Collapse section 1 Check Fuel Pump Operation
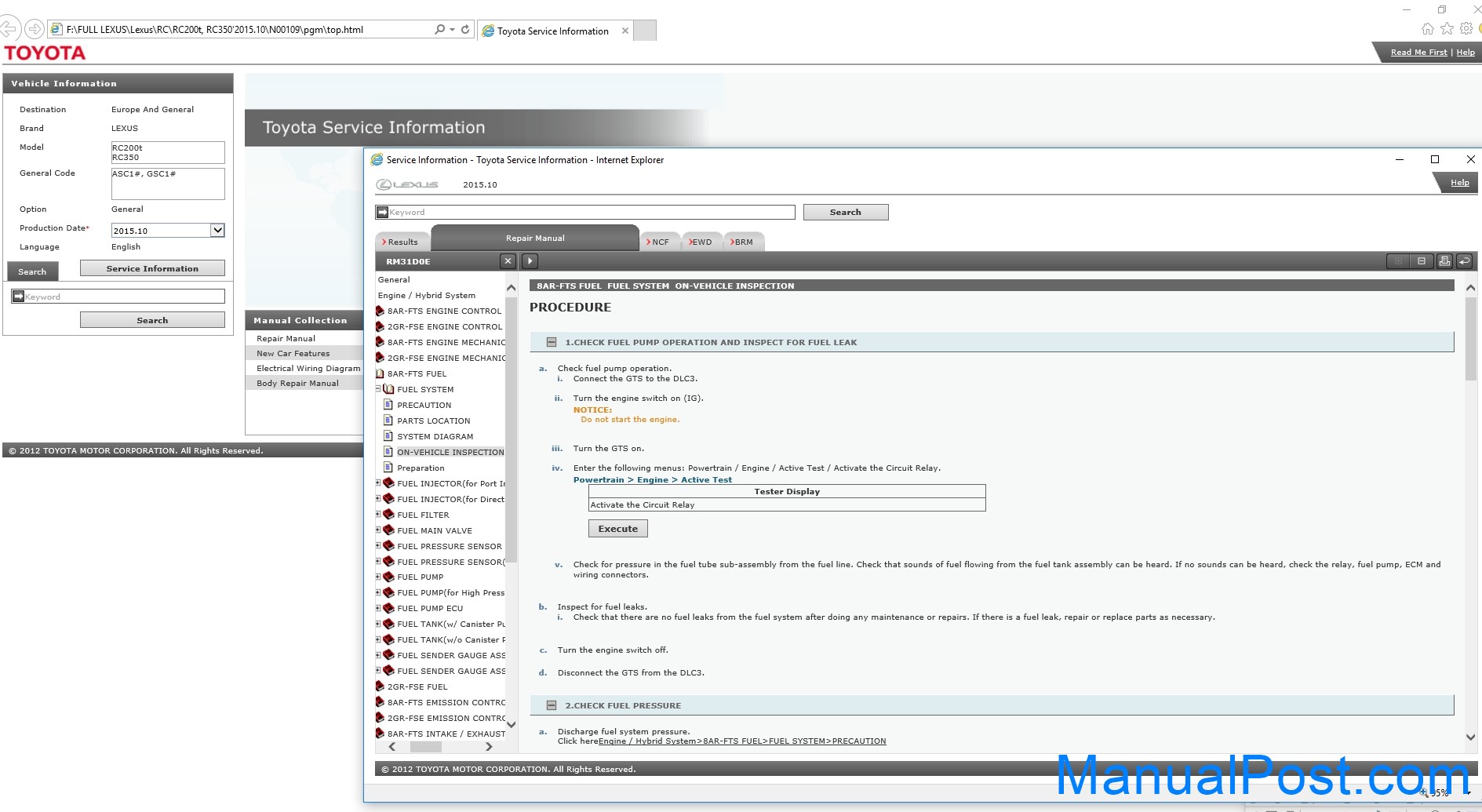The image size is (1482, 812). (552, 342)
